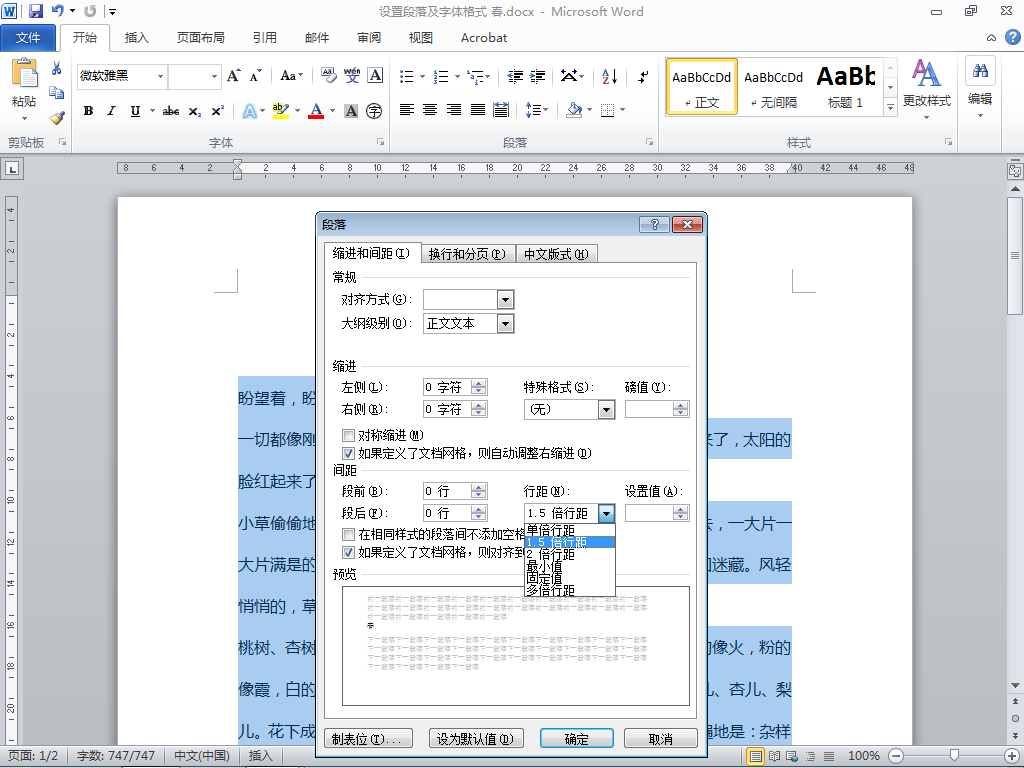Open the Insert ribbon tab
The height and width of the screenshot is (768, 1024).
[136, 38]
